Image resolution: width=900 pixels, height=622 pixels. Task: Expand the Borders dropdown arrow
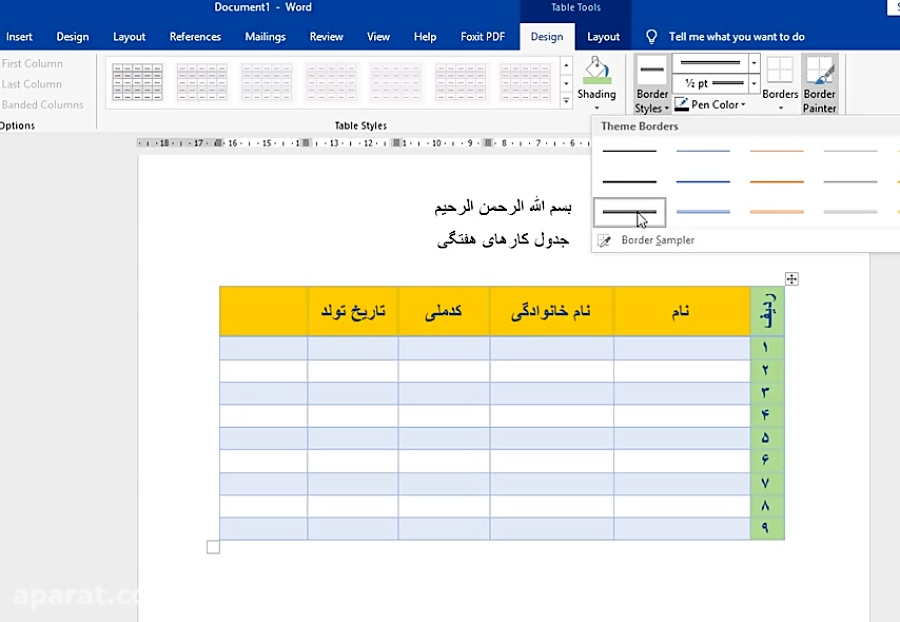pyautogui.click(x=781, y=108)
